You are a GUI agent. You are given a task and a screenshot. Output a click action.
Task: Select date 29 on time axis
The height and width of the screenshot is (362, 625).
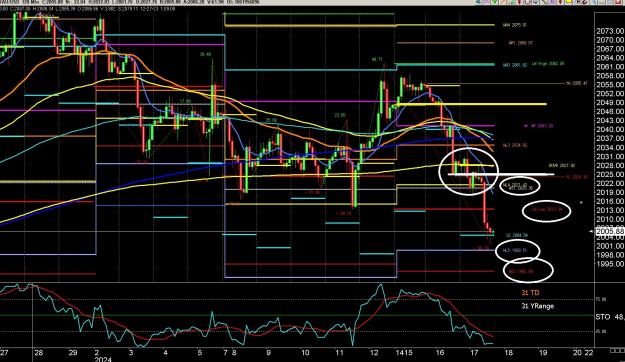[73, 353]
